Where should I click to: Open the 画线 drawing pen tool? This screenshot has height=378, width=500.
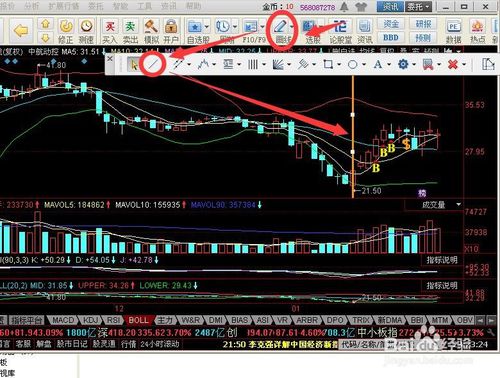[x=282, y=31]
